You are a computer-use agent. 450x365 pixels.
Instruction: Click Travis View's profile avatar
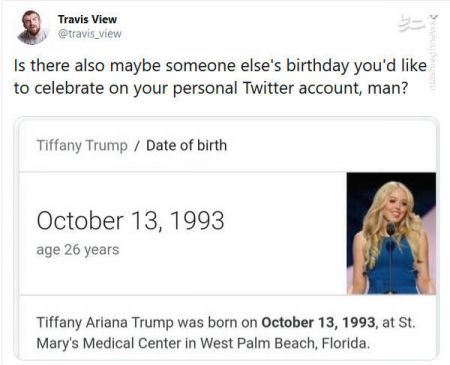click(32, 27)
